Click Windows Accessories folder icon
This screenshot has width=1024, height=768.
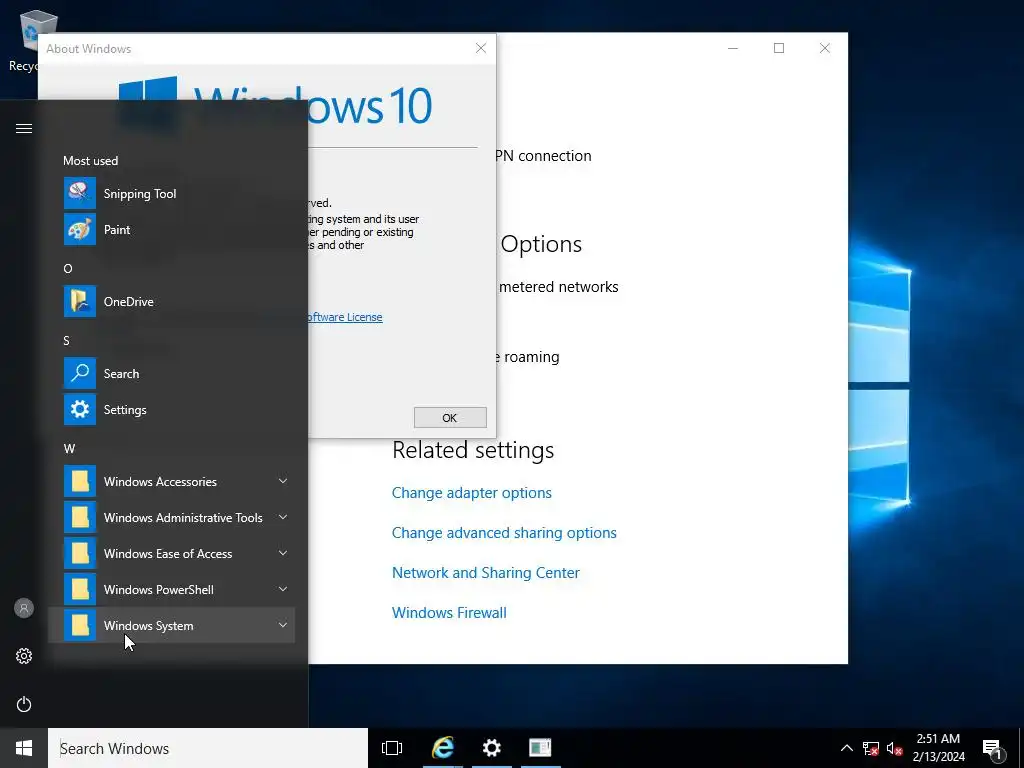[x=80, y=481]
